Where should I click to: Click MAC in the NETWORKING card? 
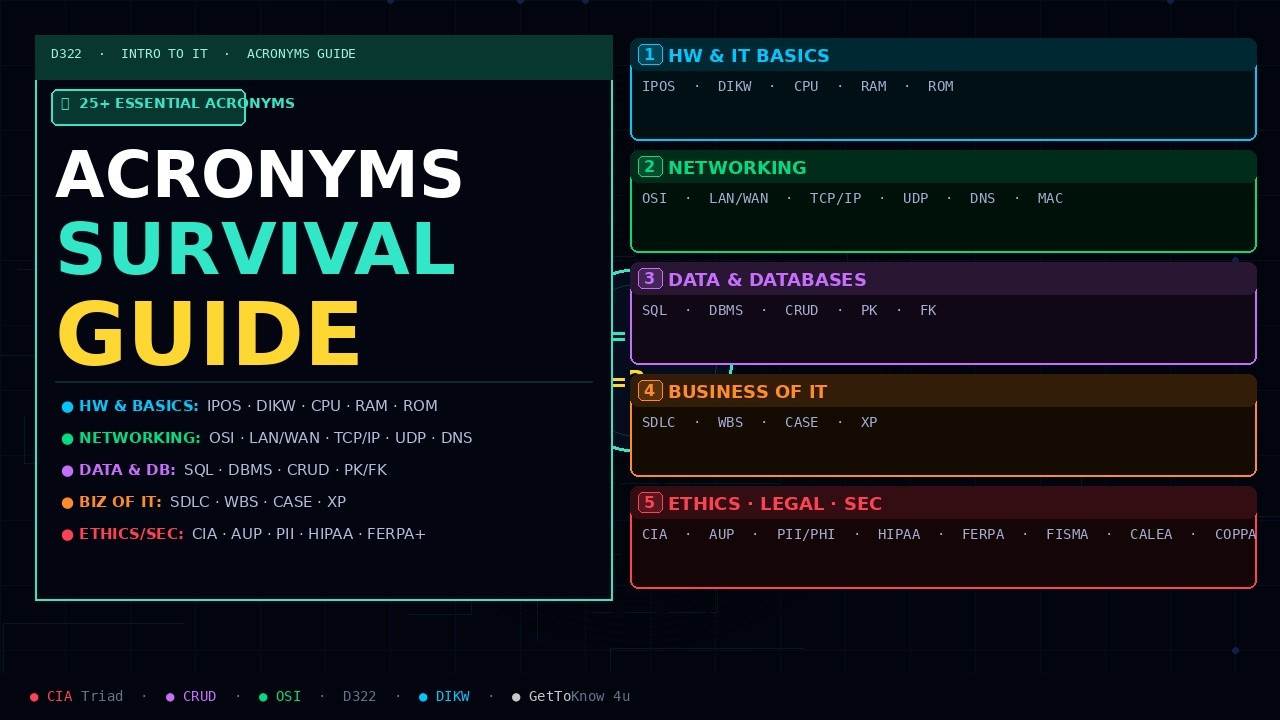click(1050, 199)
